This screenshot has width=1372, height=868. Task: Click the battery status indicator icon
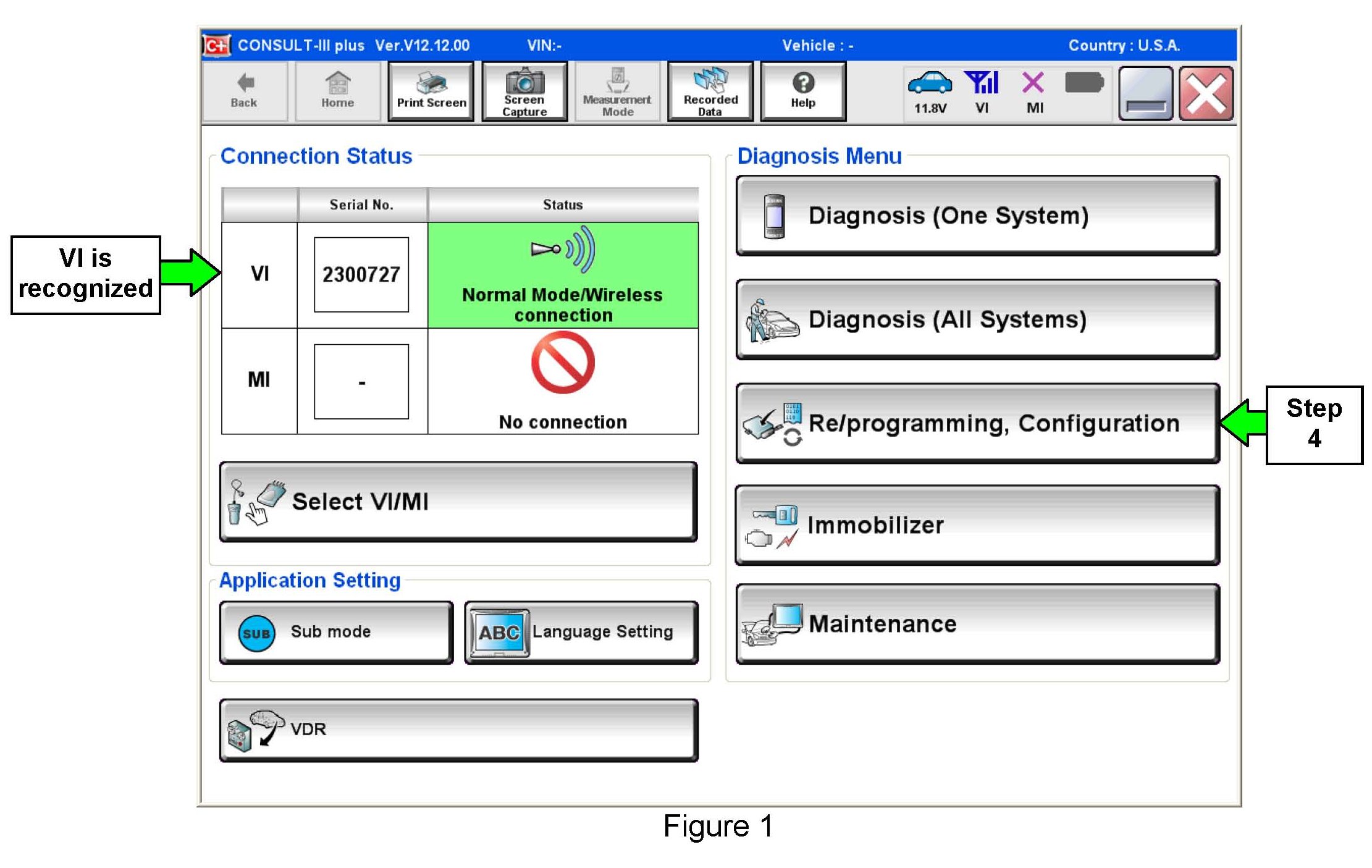pyautogui.click(x=1084, y=83)
